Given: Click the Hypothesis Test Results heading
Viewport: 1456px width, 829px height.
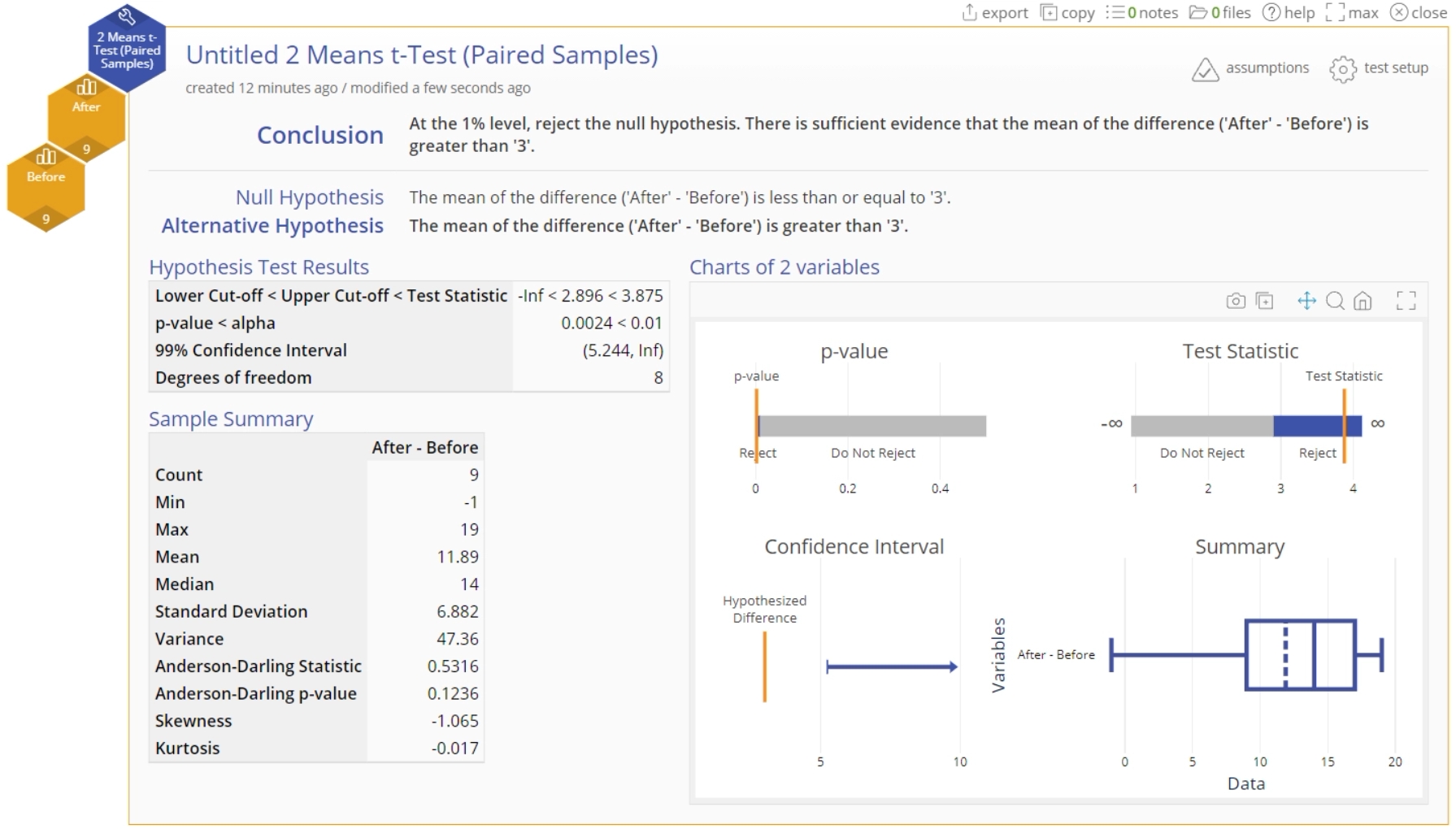Looking at the screenshot, I should (x=259, y=267).
